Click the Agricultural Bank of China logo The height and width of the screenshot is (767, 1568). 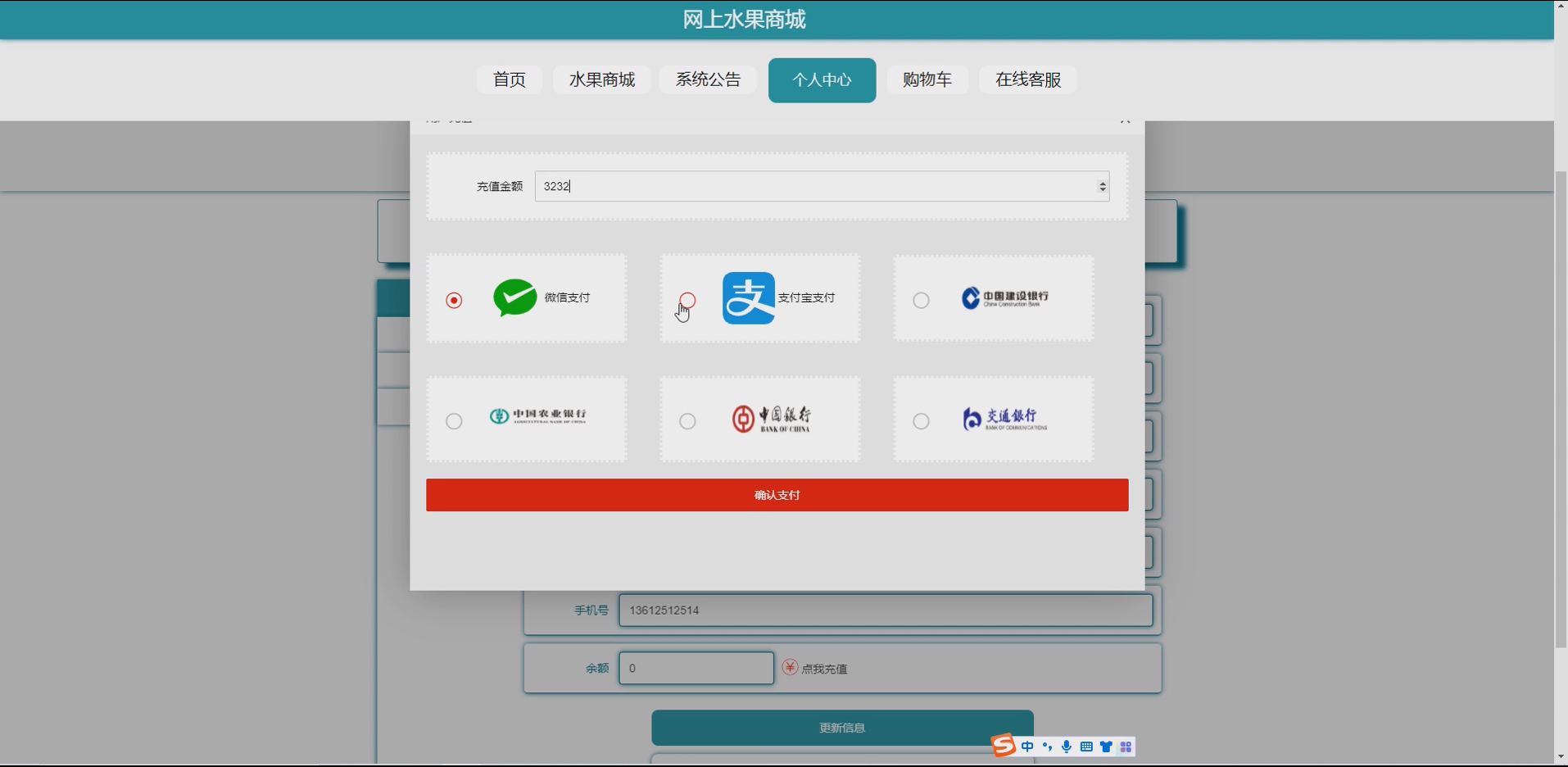[538, 416]
